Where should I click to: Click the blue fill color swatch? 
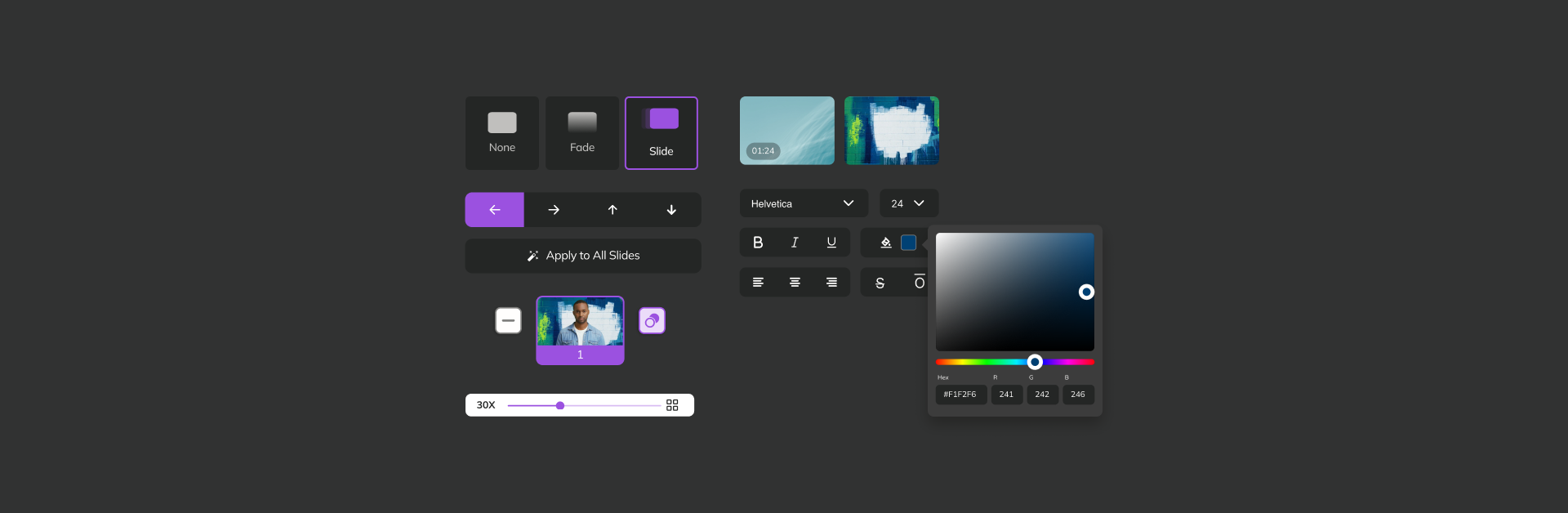point(908,243)
